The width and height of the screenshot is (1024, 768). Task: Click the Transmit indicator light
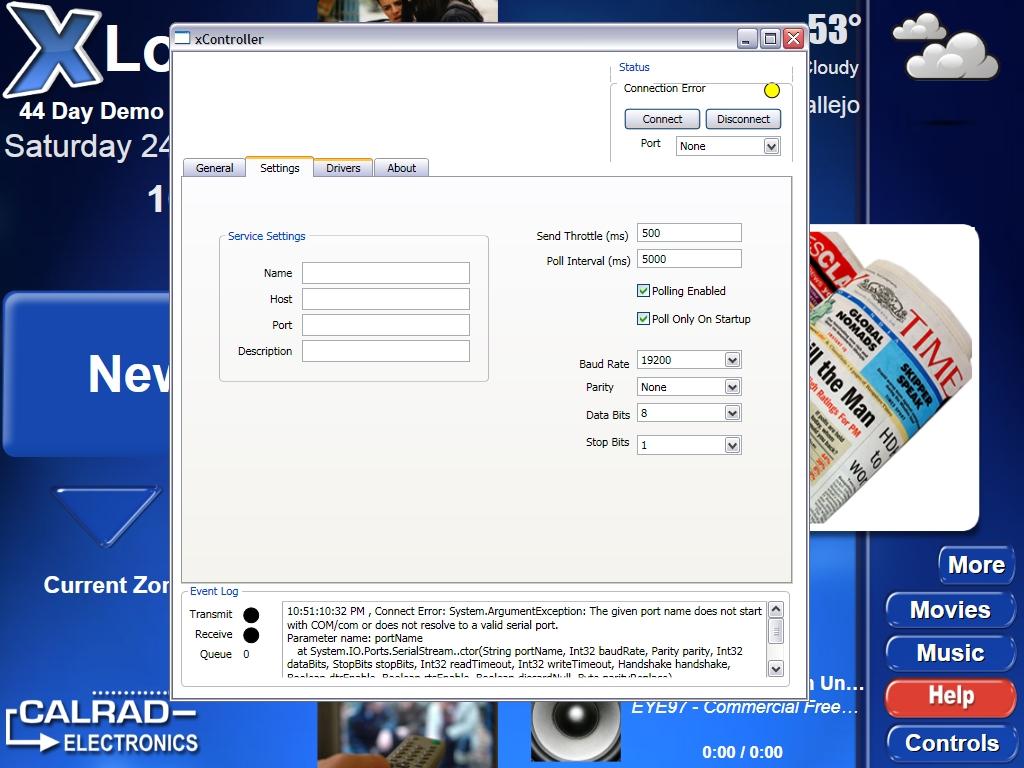point(251,615)
